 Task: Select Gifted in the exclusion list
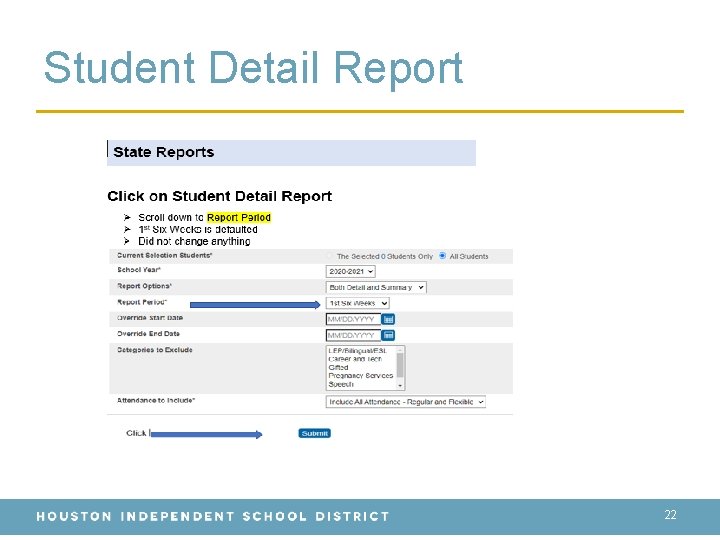tap(338, 367)
